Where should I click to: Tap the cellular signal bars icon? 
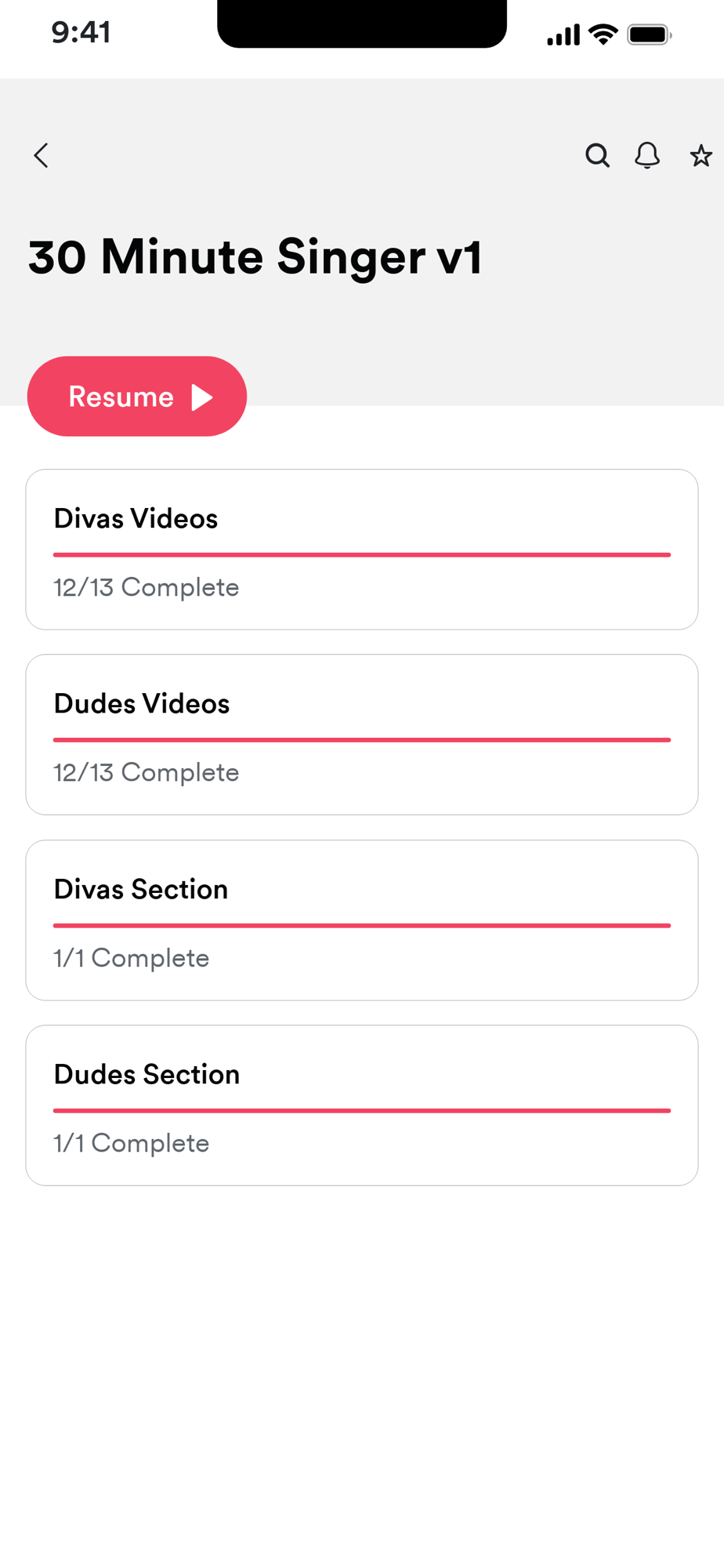click(563, 35)
